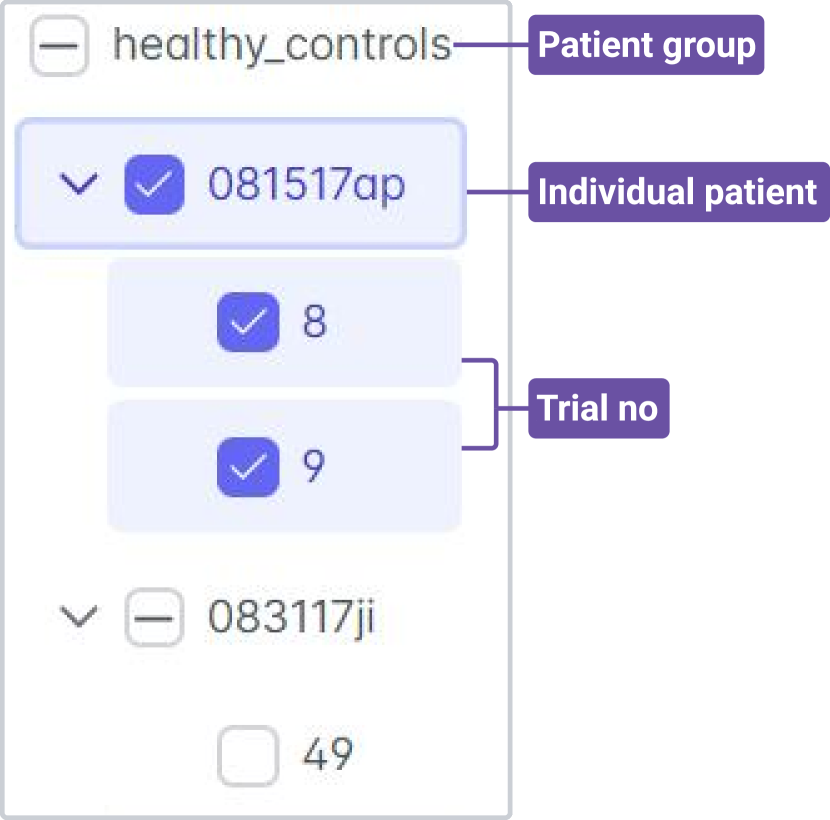Click the purple Trial no tag
The width and height of the screenshot is (830, 820).
tap(598, 408)
